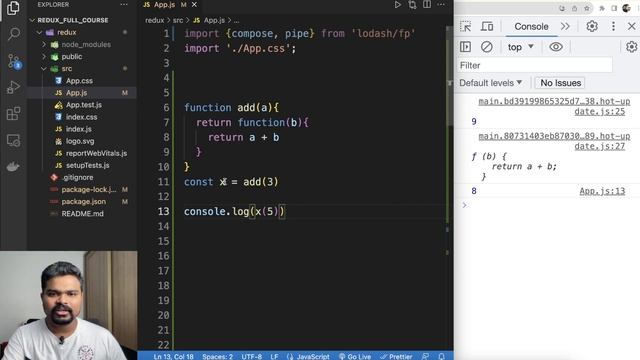Image resolution: width=640 pixels, height=360 pixels.
Task: Clear the console
Action: 487,47
